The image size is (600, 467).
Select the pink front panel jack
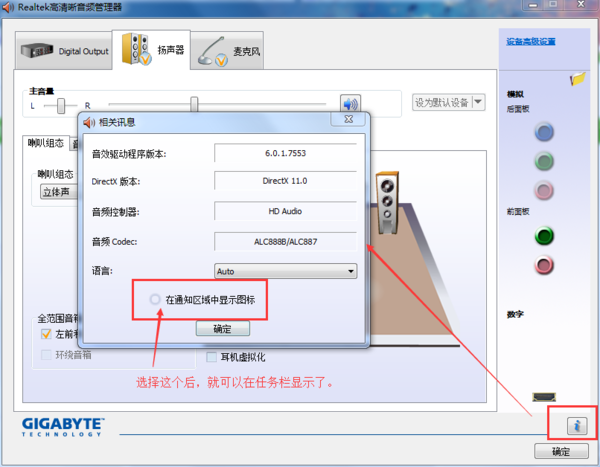[x=544, y=265]
